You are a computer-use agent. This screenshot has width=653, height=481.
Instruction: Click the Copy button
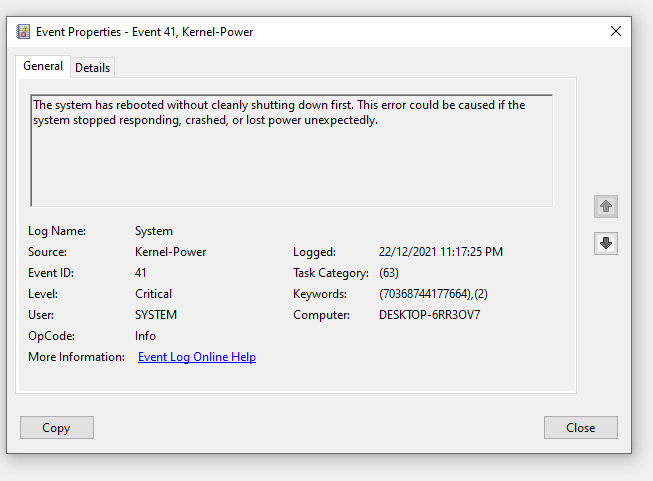point(57,428)
